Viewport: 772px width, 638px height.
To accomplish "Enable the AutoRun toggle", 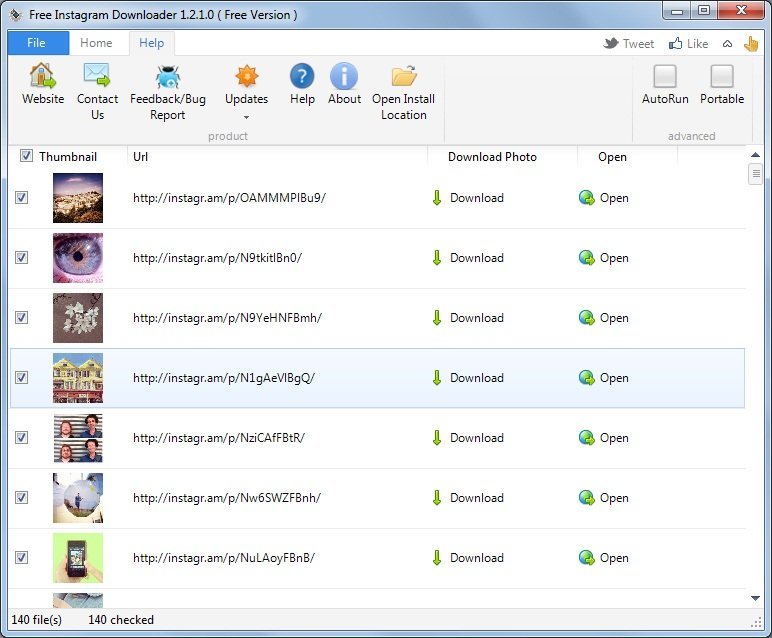I will pos(665,76).
